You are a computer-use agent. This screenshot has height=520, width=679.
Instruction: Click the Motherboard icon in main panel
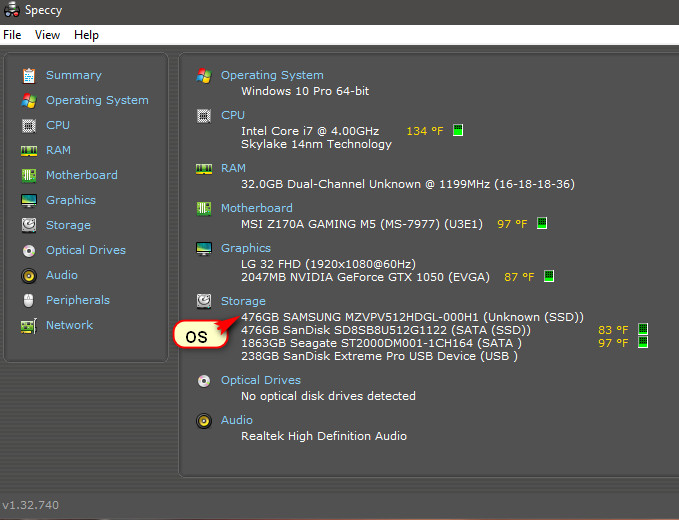pyautogui.click(x=204, y=209)
